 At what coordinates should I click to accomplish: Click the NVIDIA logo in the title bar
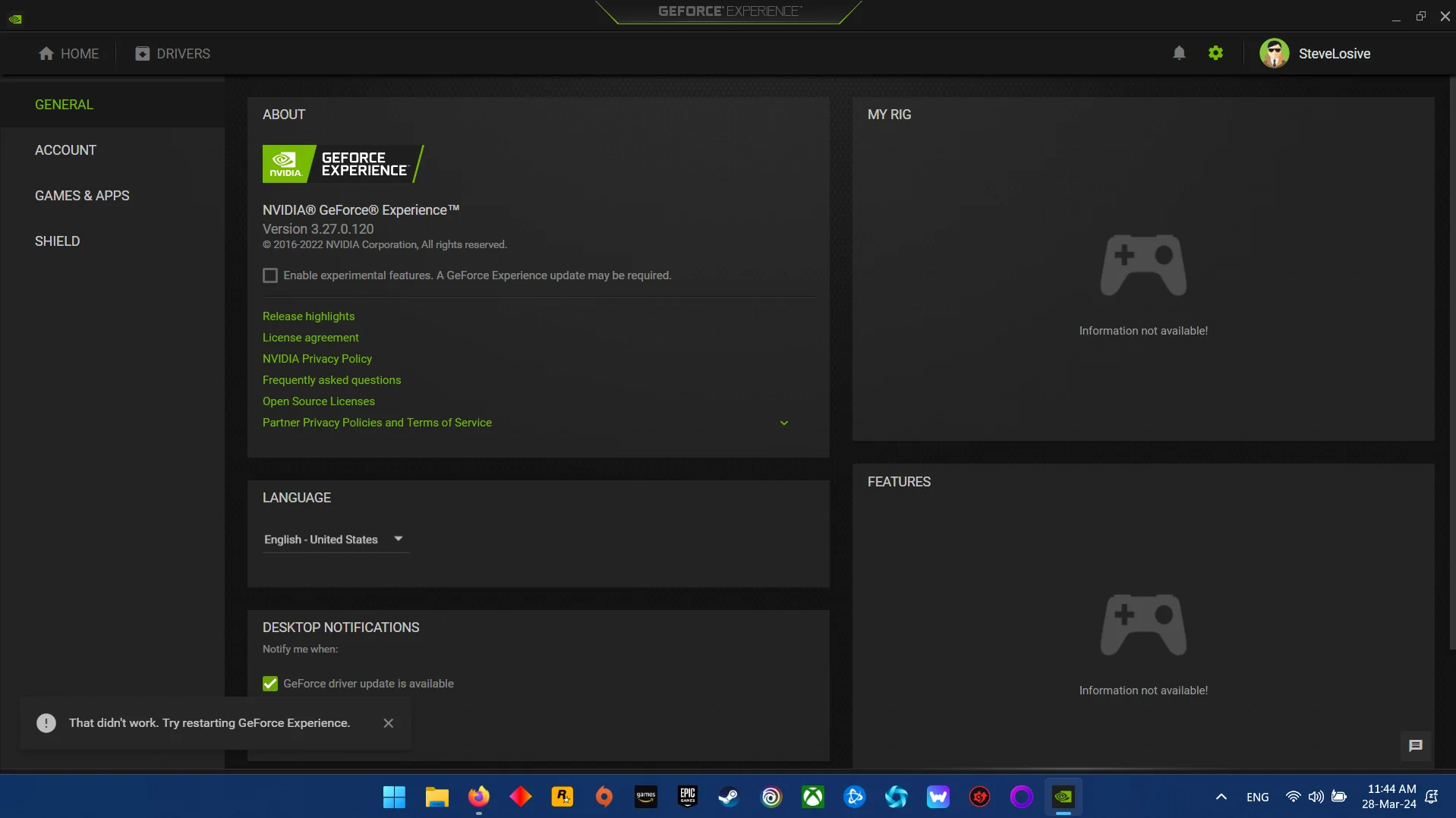15,18
